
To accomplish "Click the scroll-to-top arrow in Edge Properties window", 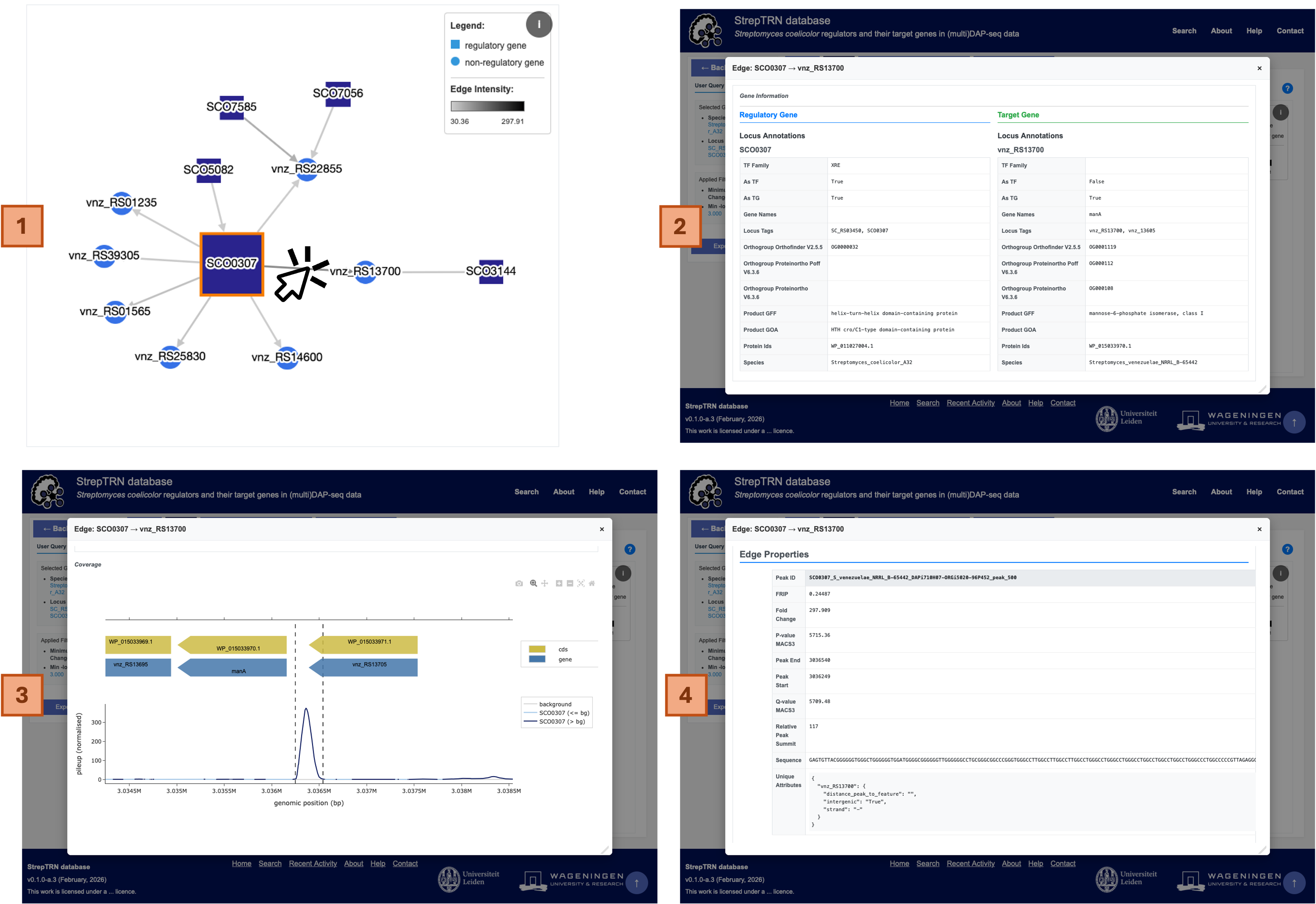I will pyautogui.click(x=1294, y=883).
